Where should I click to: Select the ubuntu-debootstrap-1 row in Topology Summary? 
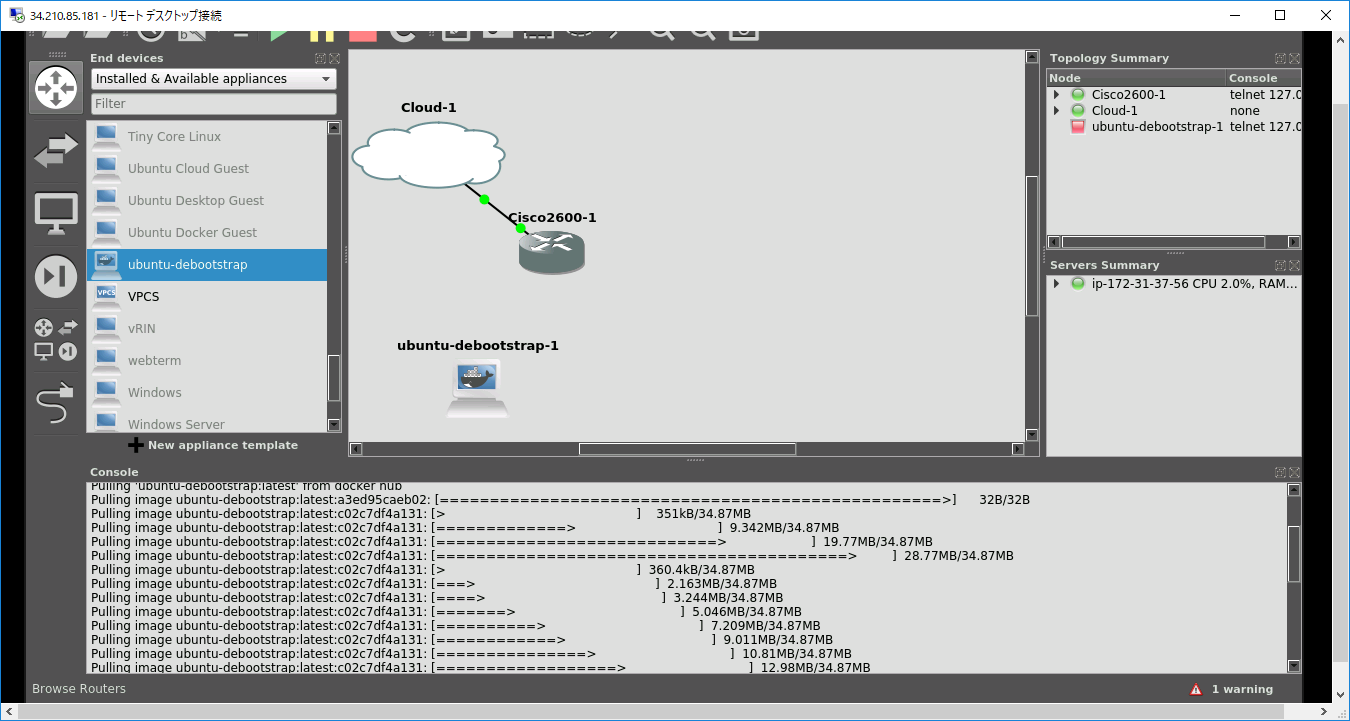[x=1174, y=127]
